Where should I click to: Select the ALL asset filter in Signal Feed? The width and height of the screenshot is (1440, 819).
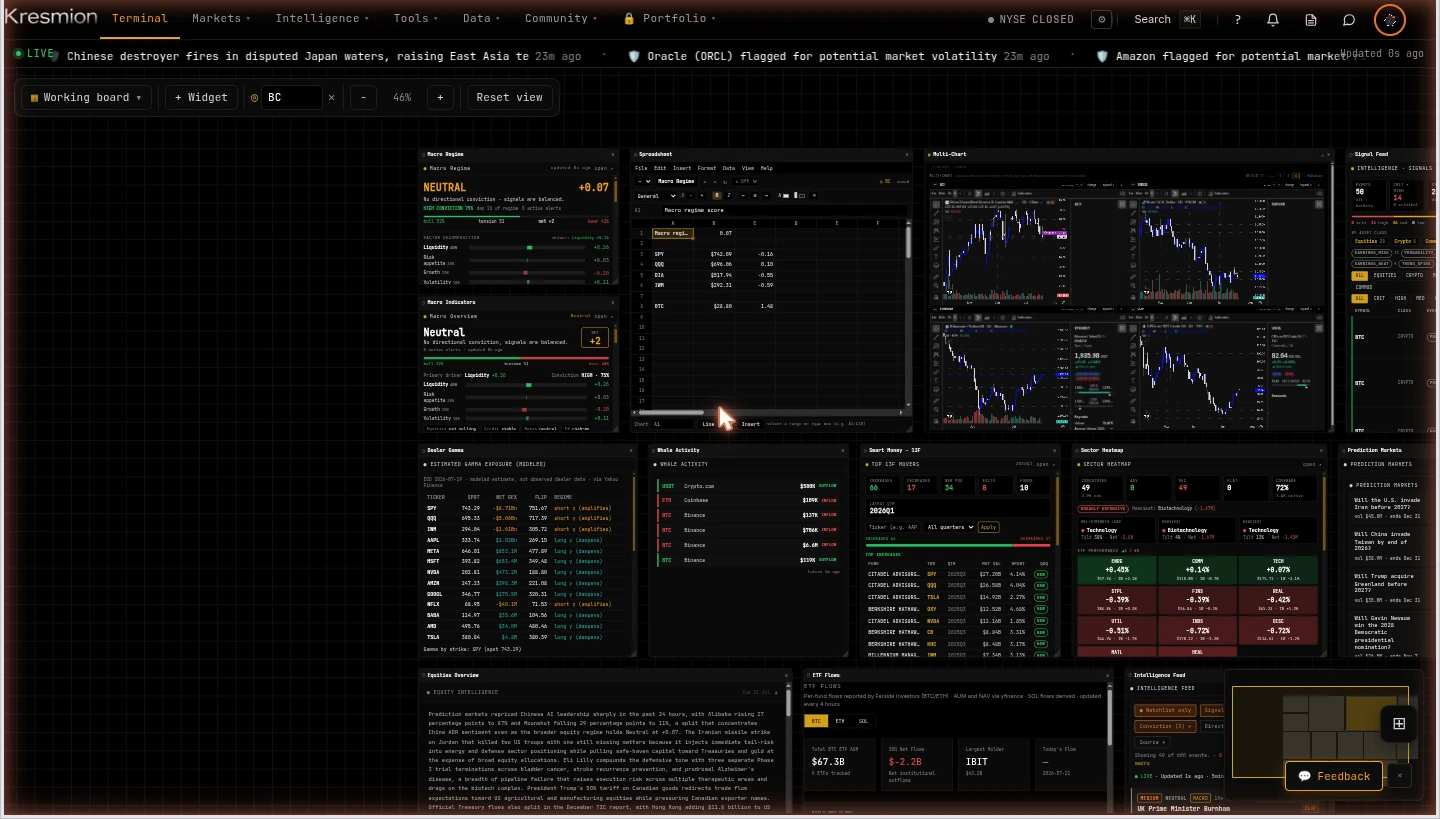click(1360, 275)
